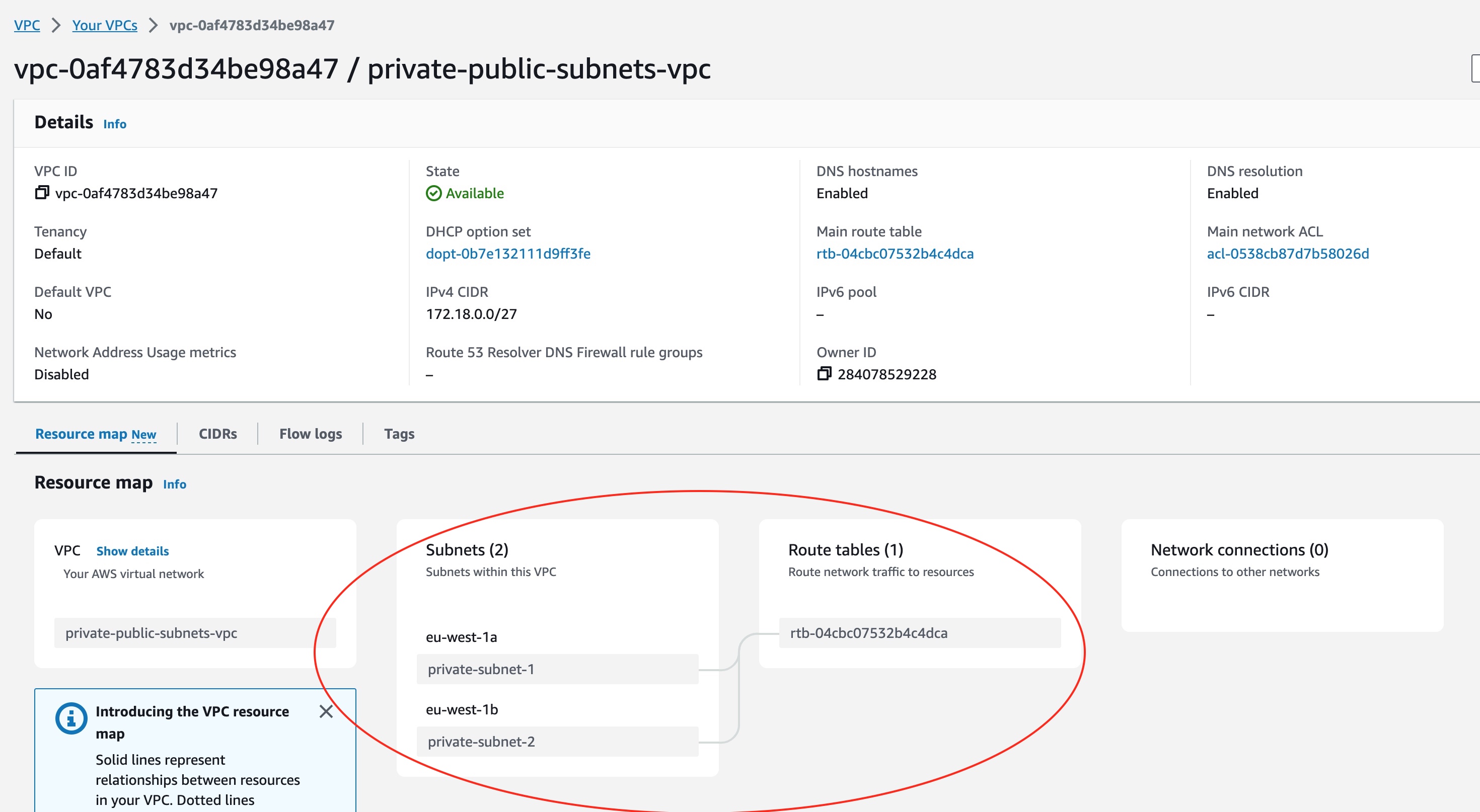Screen dimensions: 1480x812
Task: Click the Network Address Usage metrics Disabled value
Action: [x=61, y=374]
